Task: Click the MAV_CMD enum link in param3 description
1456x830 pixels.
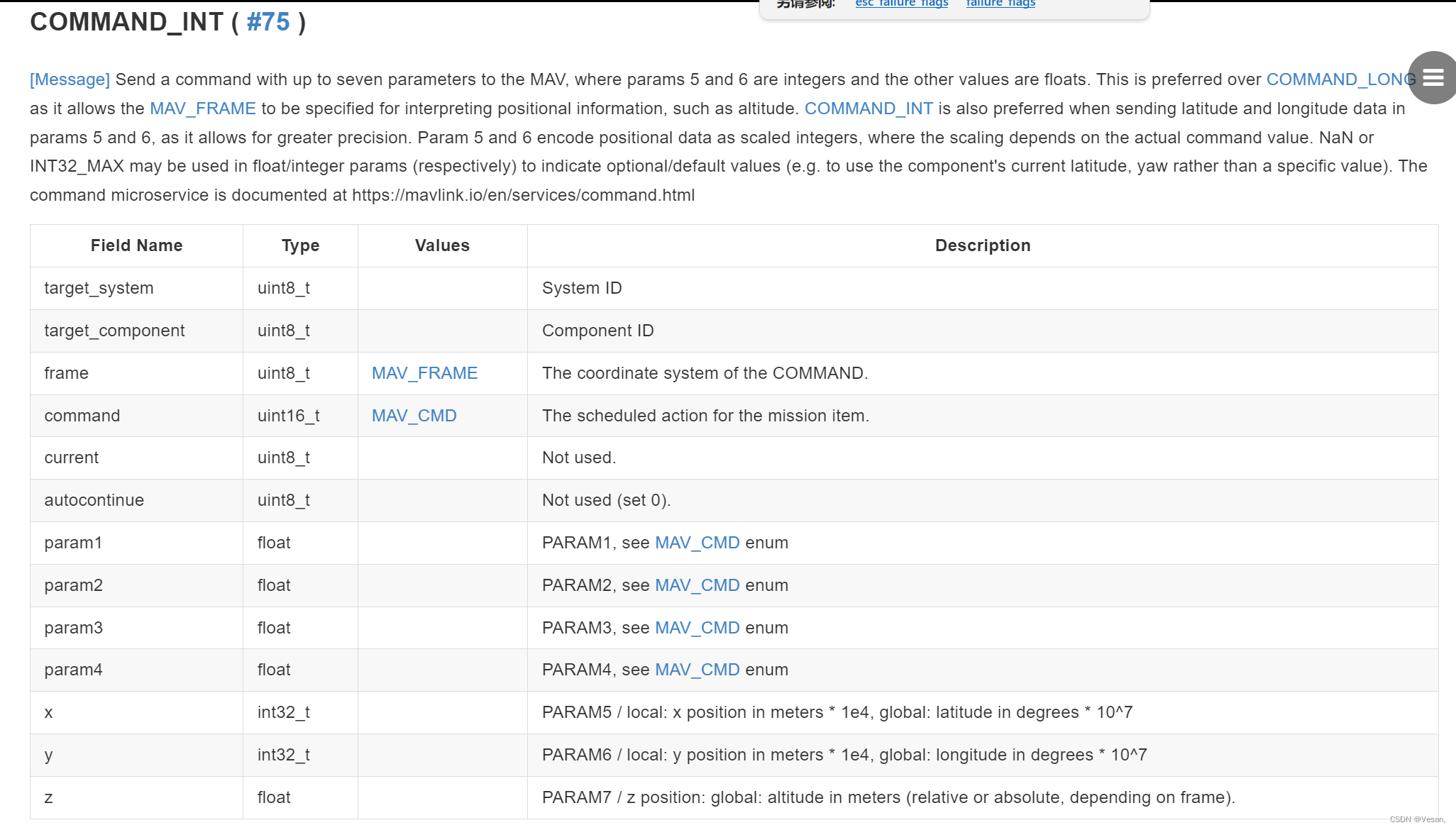Action: point(696,628)
